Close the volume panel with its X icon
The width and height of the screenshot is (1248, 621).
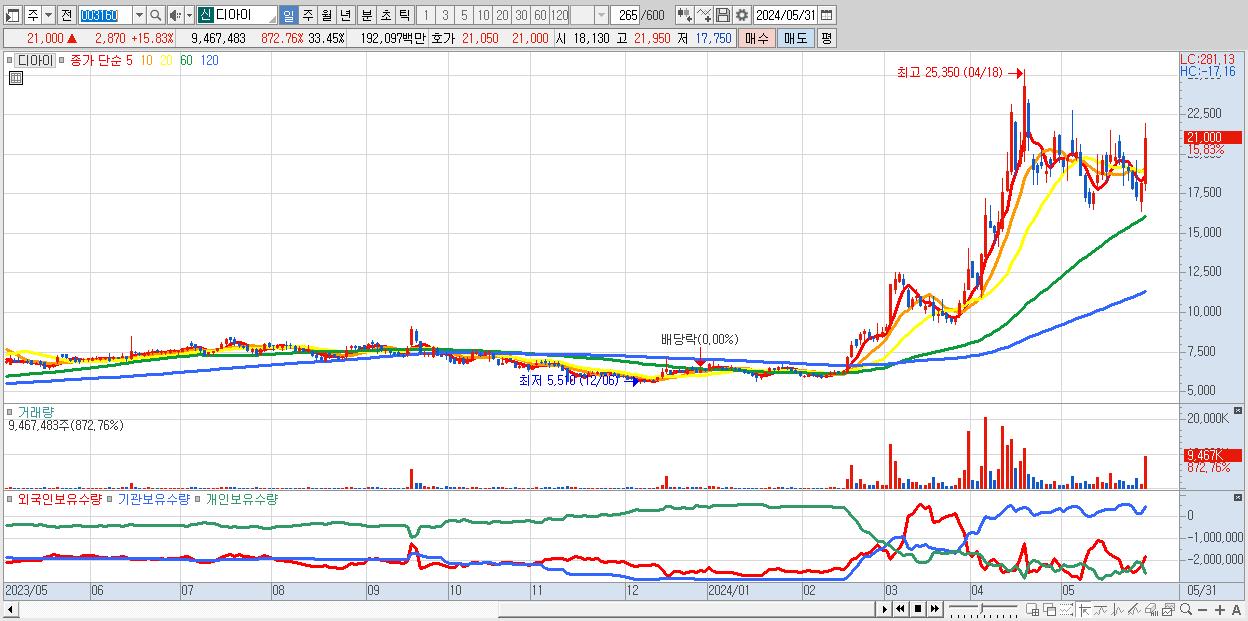[1239, 411]
